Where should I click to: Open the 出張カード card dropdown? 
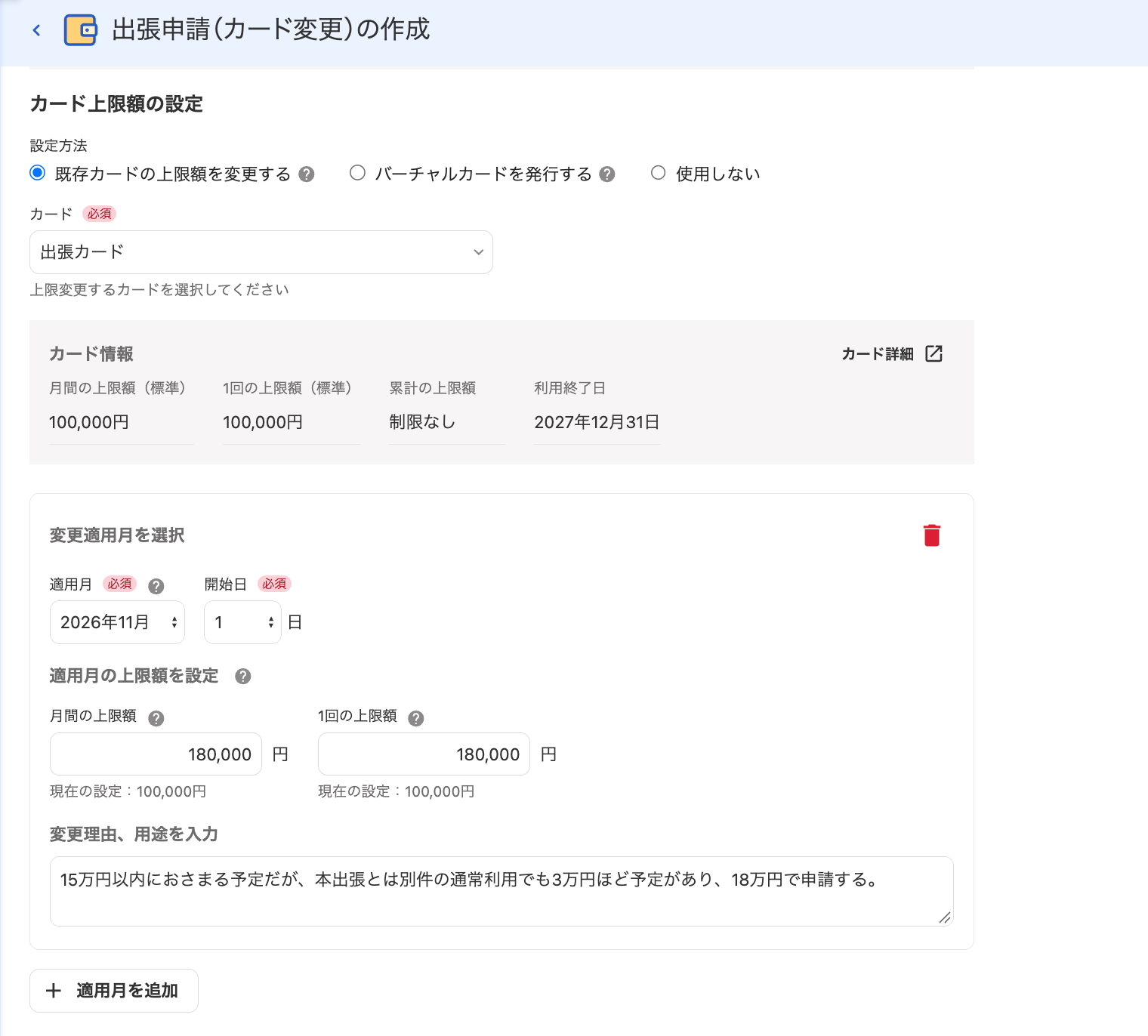261,252
